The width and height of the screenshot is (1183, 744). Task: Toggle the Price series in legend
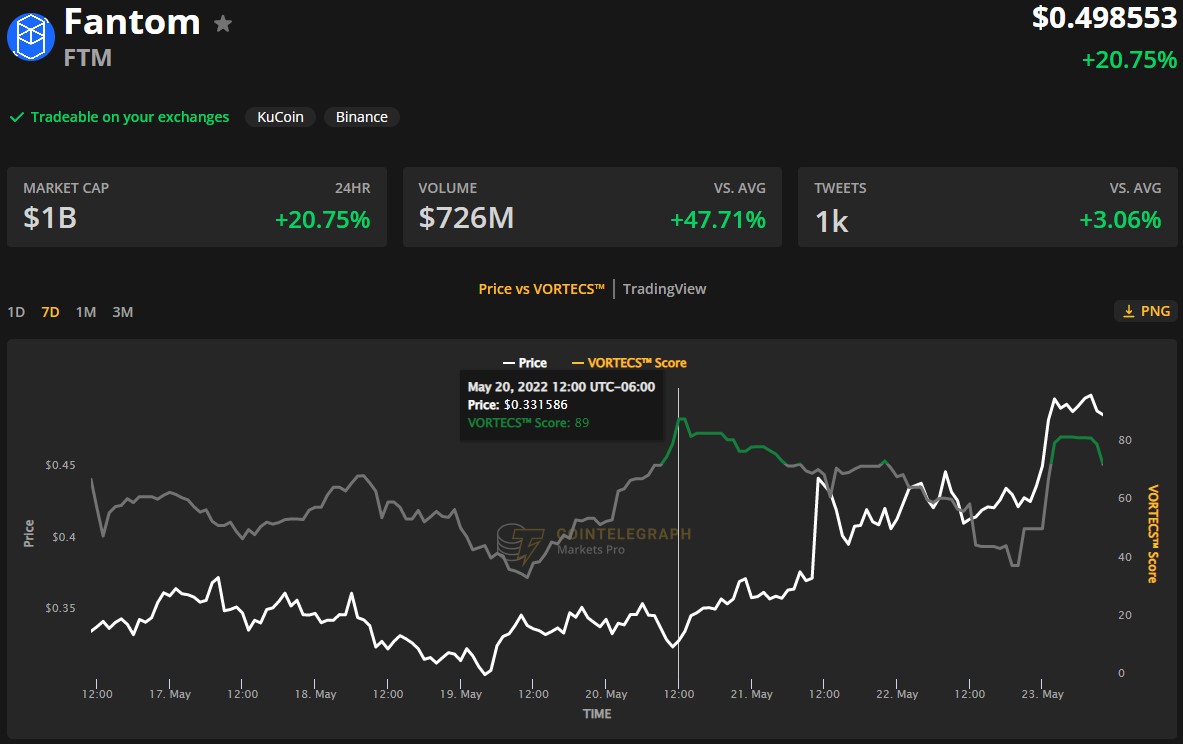tap(525, 363)
